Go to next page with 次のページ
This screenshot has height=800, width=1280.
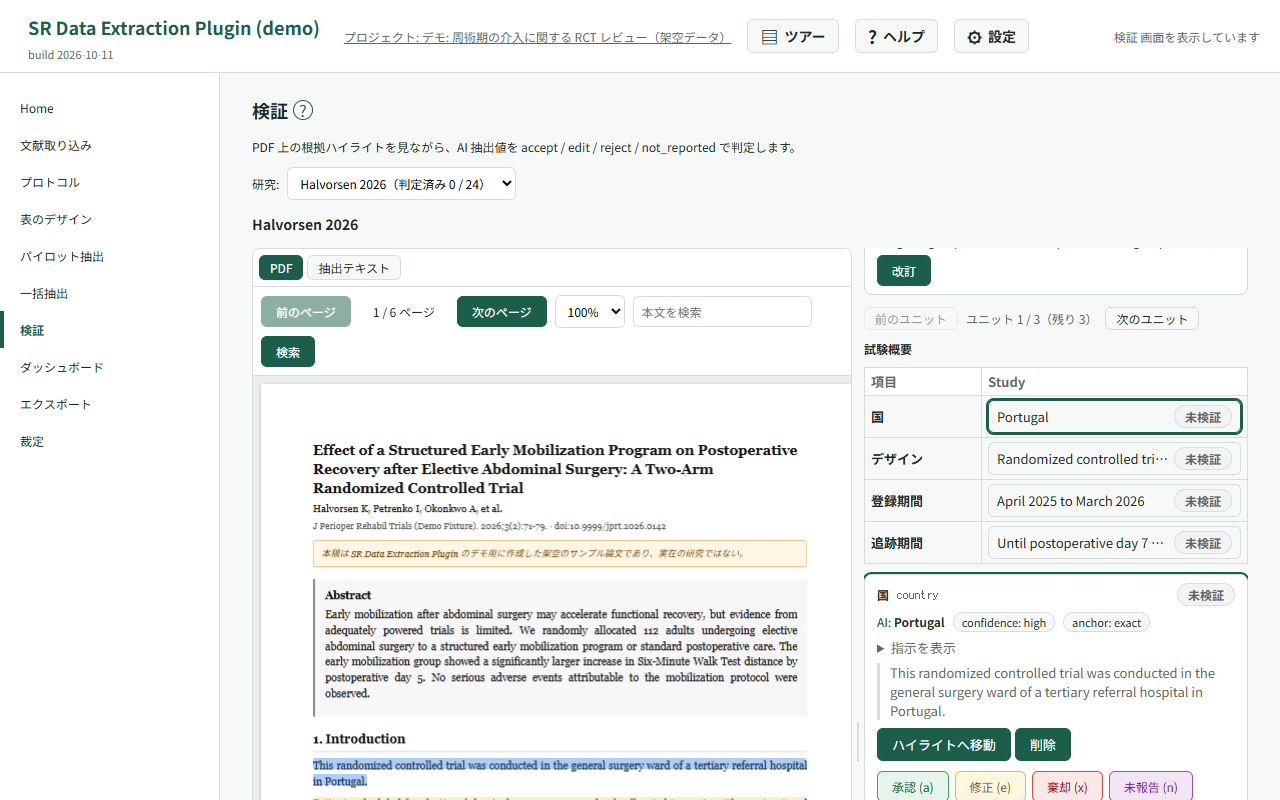coord(502,312)
